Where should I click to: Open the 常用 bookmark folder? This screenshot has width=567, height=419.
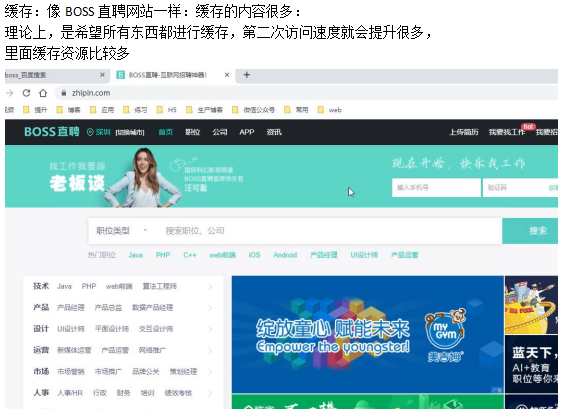pos(297,110)
